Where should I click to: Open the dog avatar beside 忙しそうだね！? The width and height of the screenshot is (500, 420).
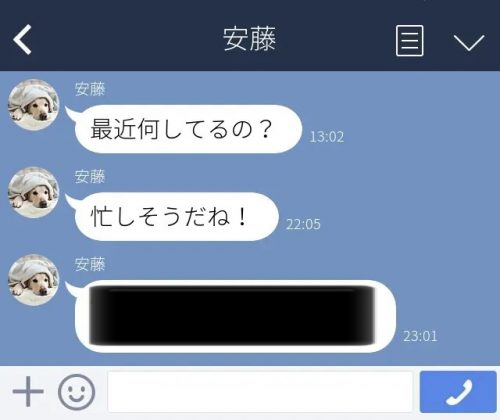(x=33, y=192)
